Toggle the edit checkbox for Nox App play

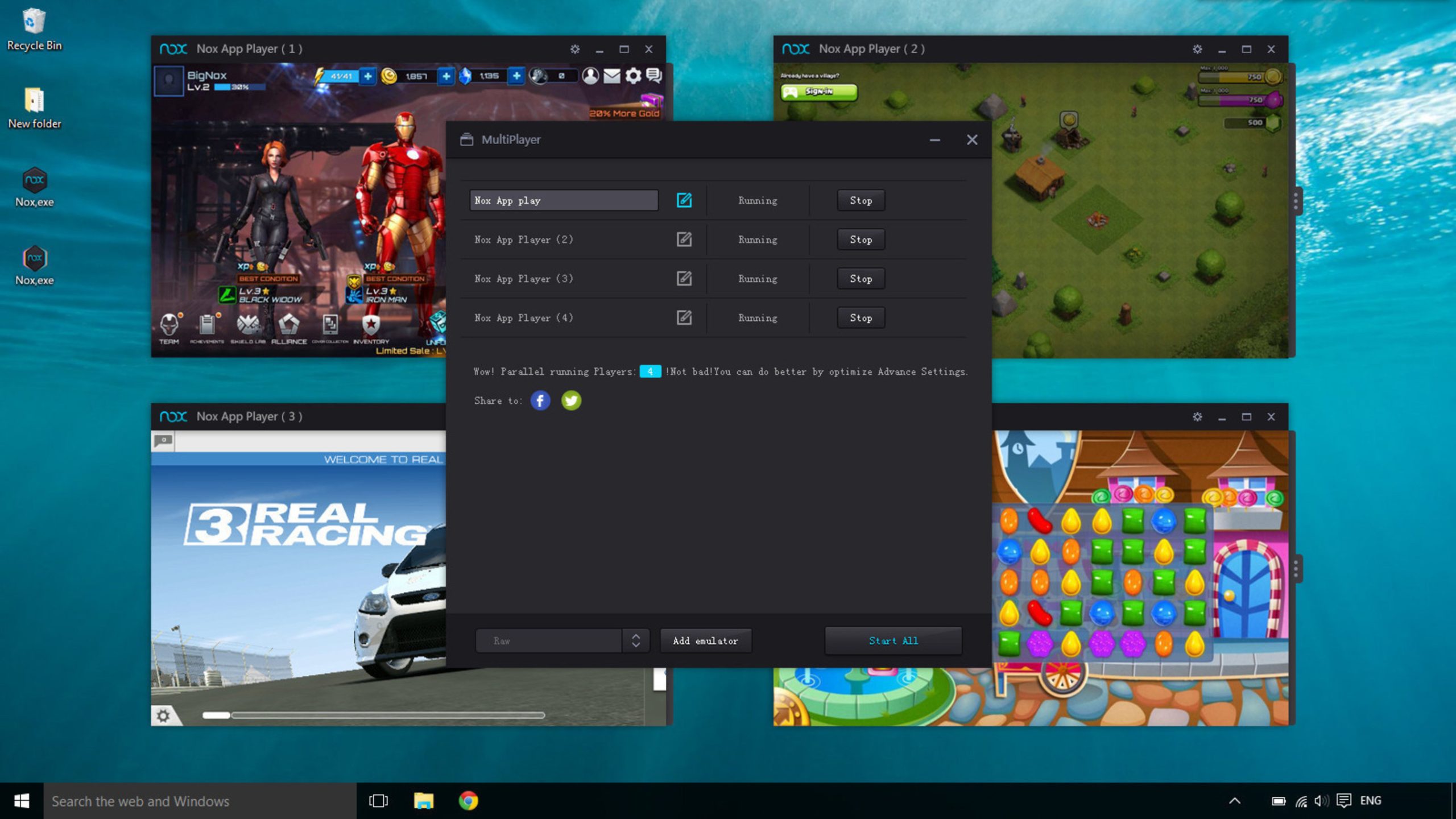click(x=684, y=200)
